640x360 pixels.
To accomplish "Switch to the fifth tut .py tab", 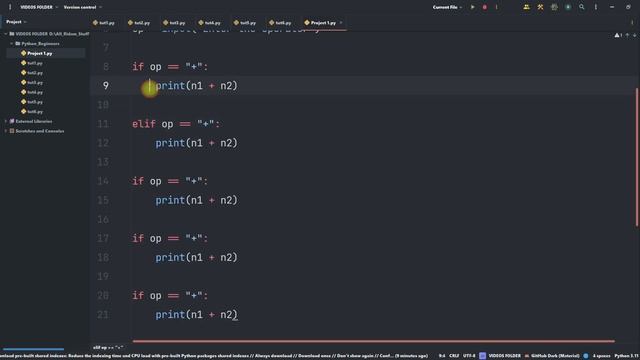I will [x=245, y=23].
